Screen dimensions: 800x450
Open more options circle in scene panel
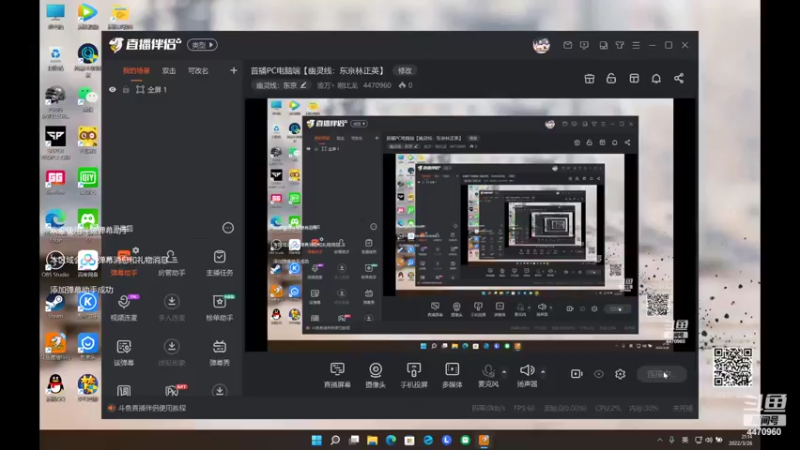[228, 228]
